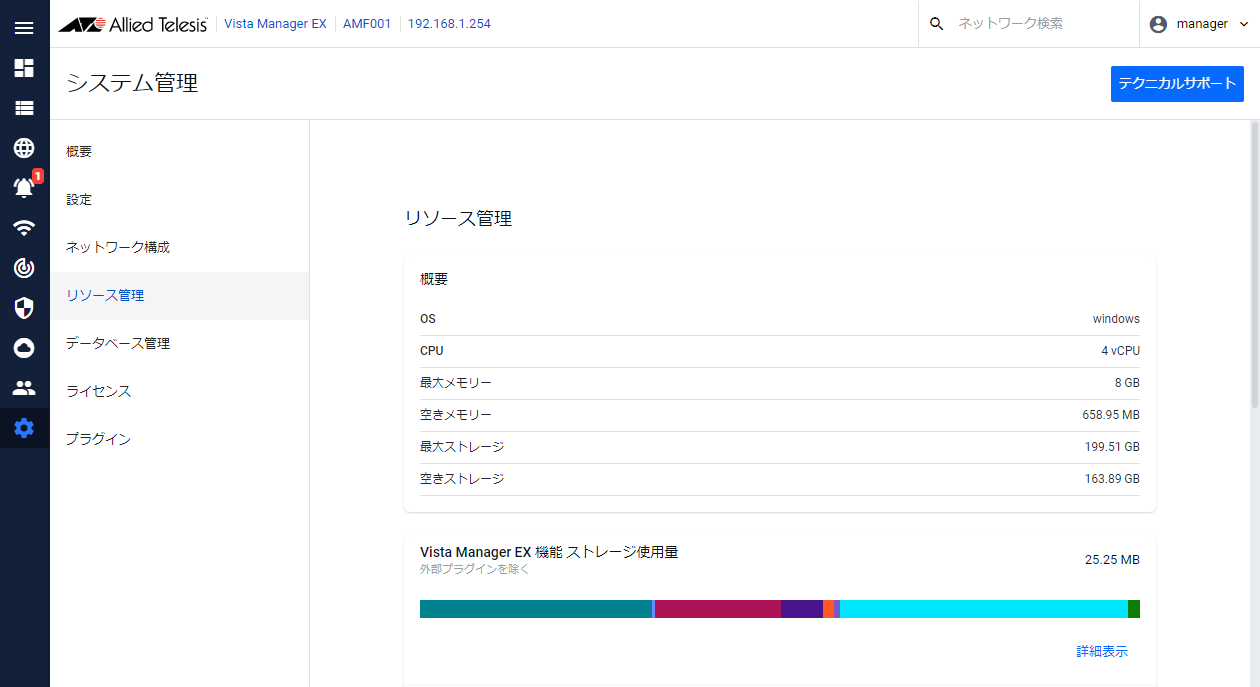The image size is (1260, 687).
Task: Click the settings gear icon
Action: coord(24,428)
